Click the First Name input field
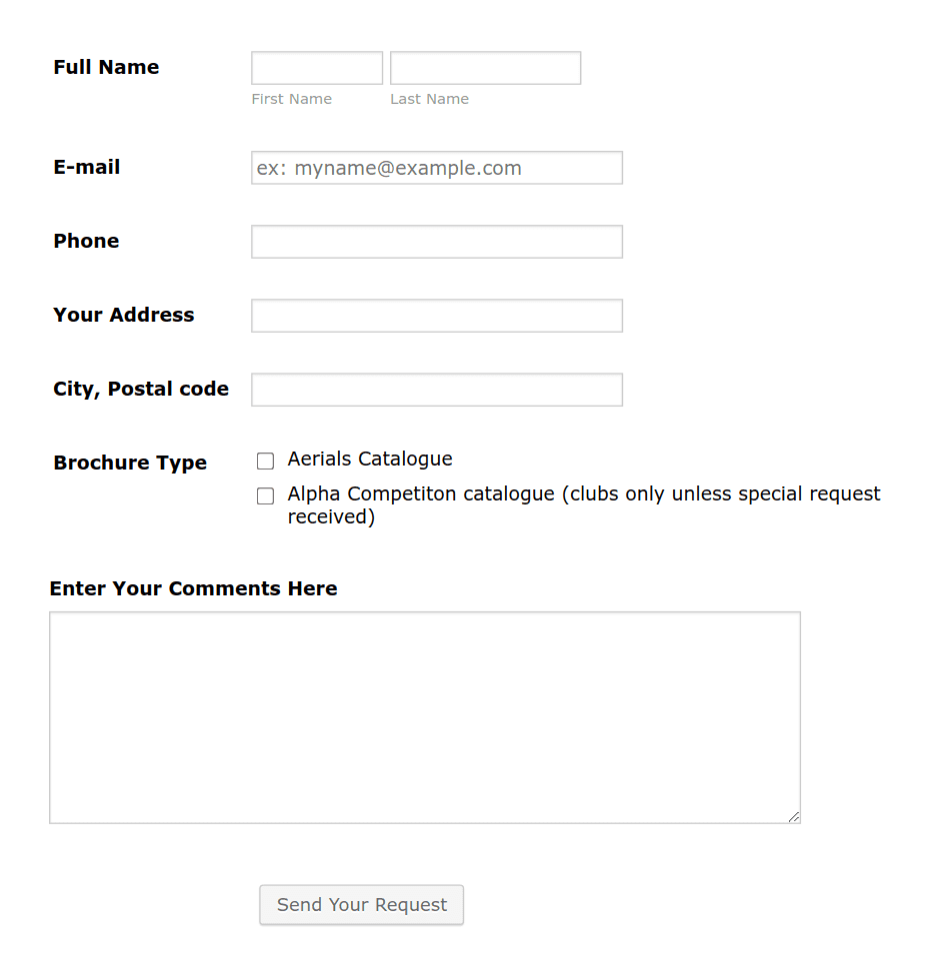Image resolution: width=930 pixels, height=957 pixels. click(x=316, y=67)
